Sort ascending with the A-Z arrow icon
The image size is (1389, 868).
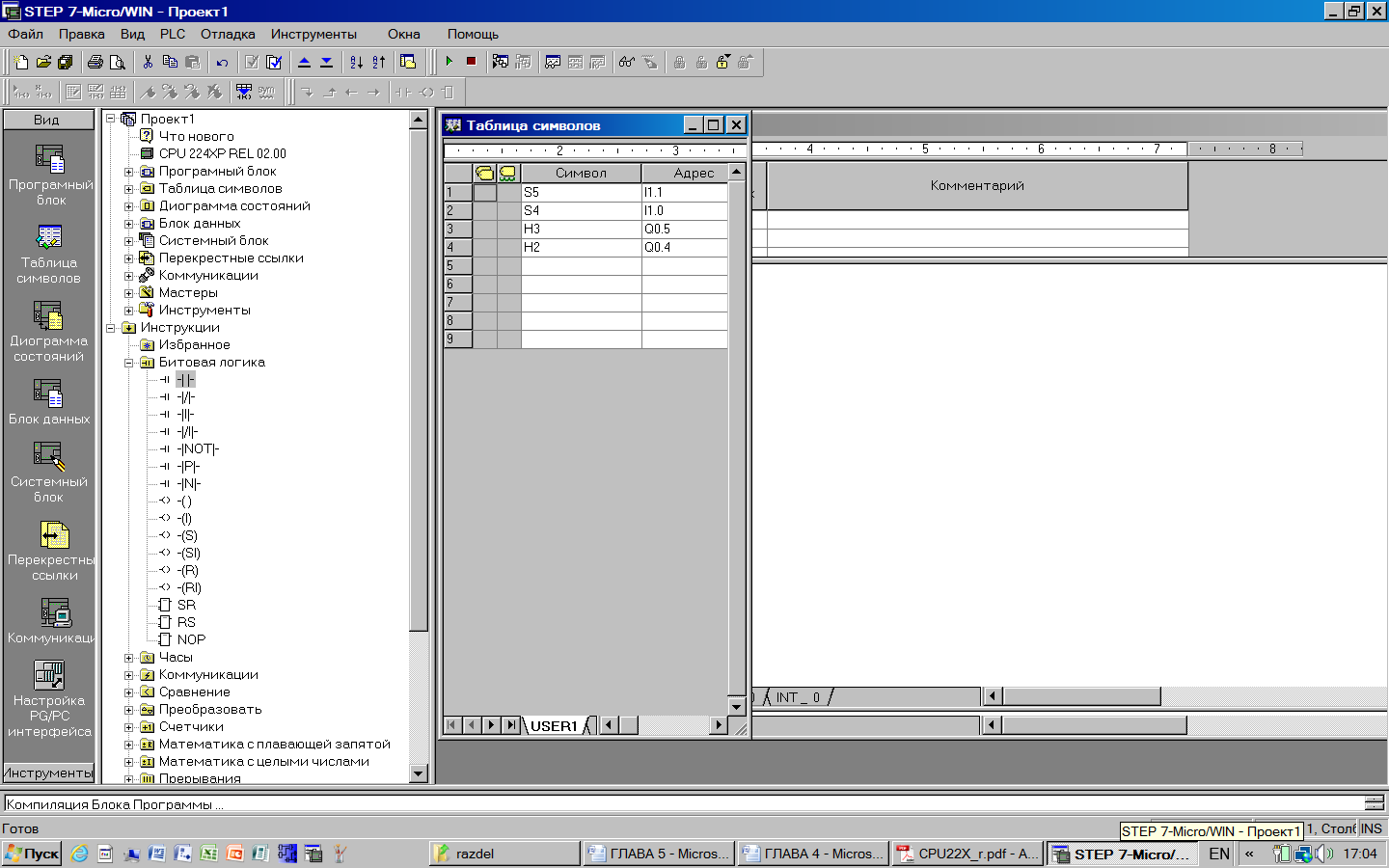(356, 62)
